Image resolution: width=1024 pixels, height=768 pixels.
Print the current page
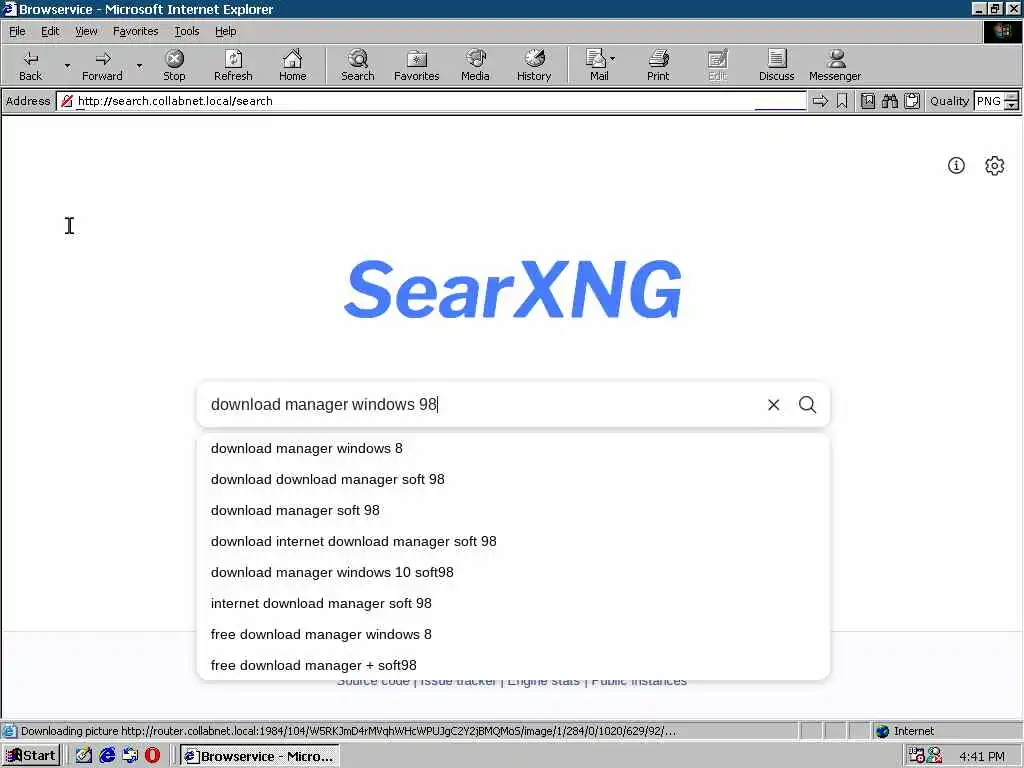coord(658,65)
